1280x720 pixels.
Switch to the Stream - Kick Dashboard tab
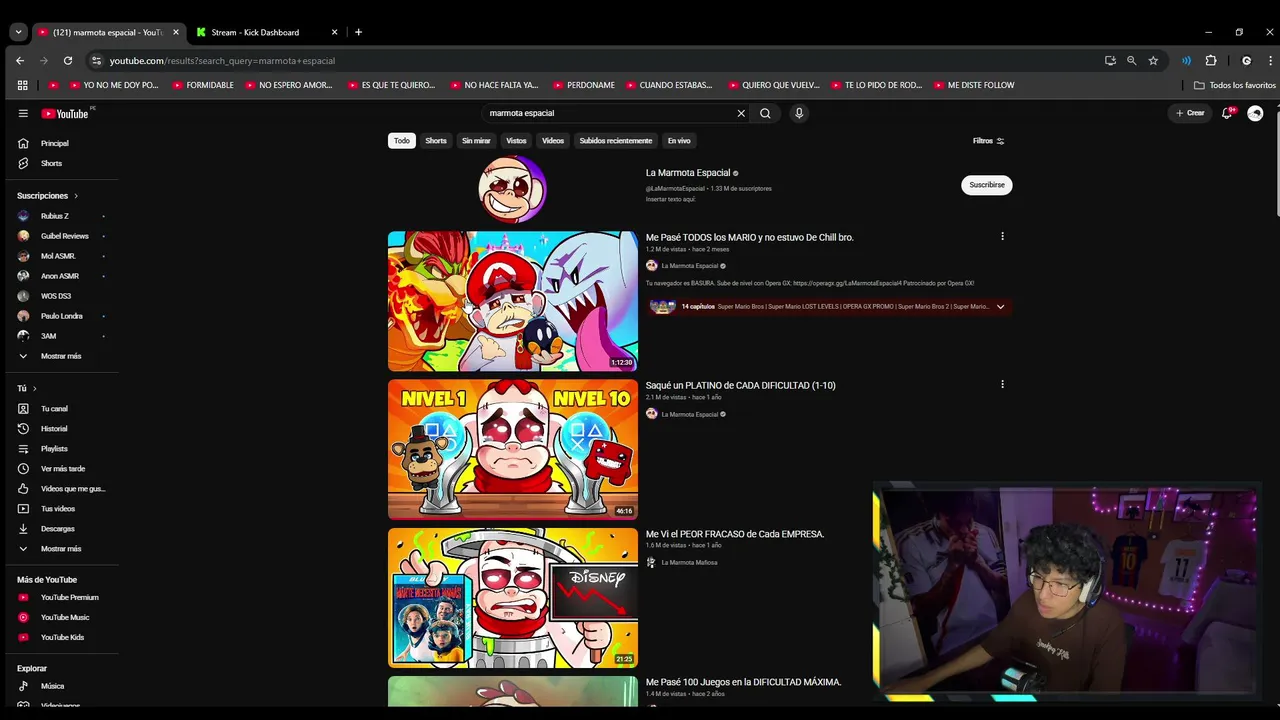(x=265, y=32)
